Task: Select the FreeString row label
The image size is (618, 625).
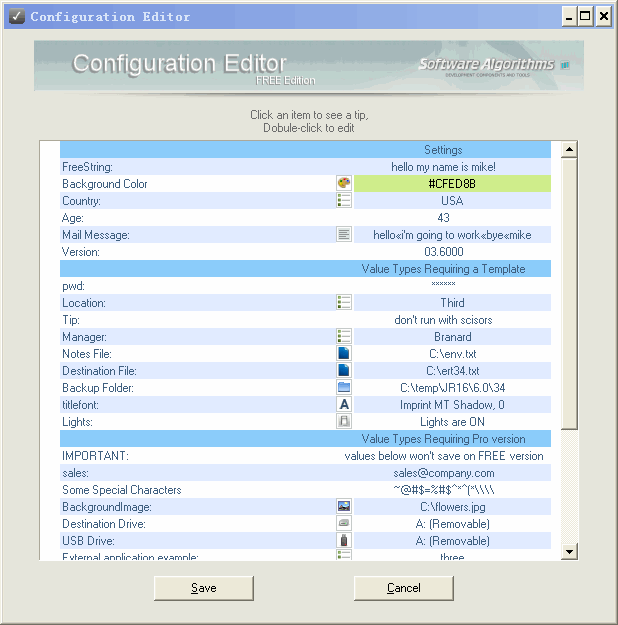Action: point(87,167)
